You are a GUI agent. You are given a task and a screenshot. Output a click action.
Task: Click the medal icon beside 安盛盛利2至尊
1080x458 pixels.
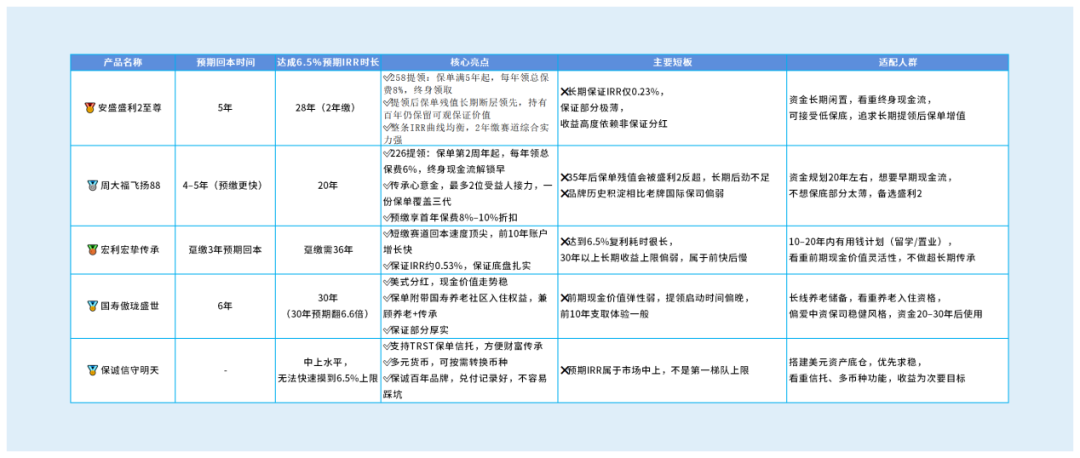pos(89,107)
